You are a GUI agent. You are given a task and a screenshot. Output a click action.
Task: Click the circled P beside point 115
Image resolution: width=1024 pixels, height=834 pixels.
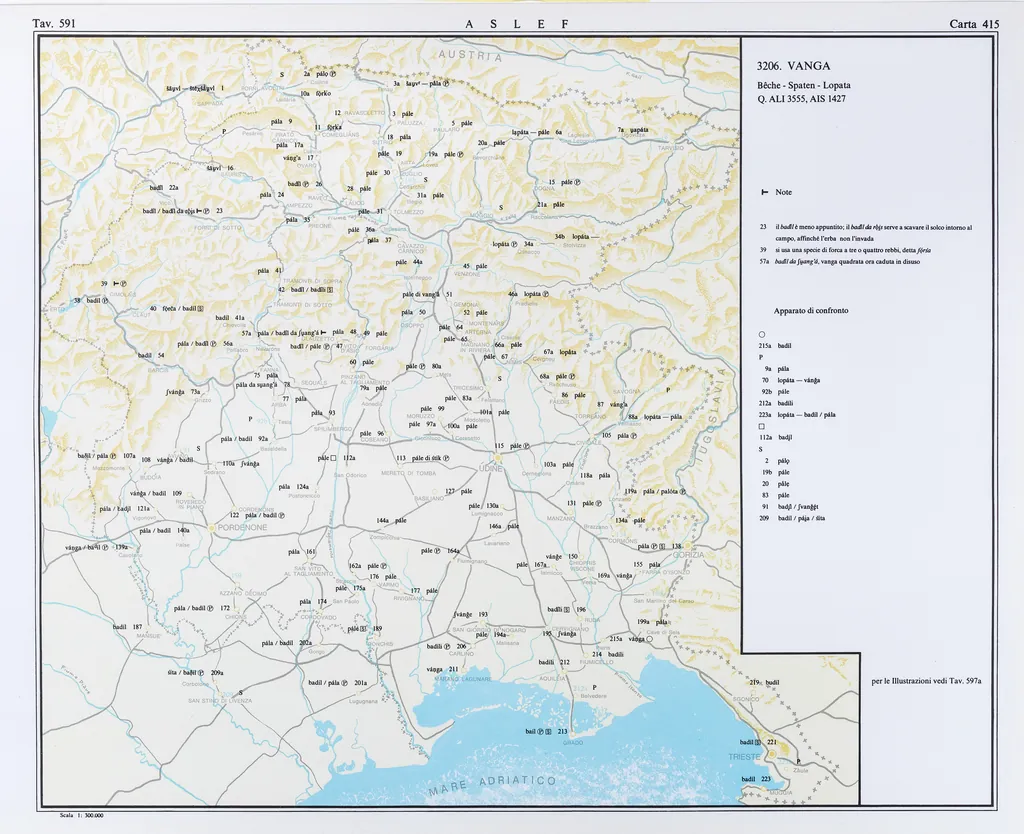click(527, 446)
